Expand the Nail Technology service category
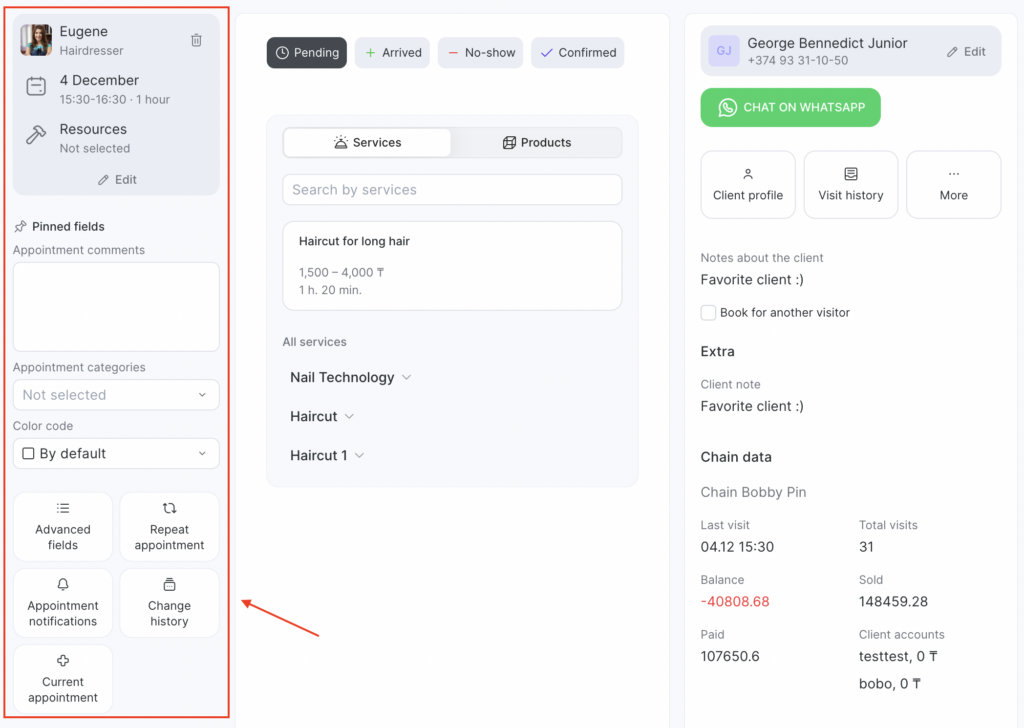This screenshot has height=728, width=1024. (x=350, y=377)
